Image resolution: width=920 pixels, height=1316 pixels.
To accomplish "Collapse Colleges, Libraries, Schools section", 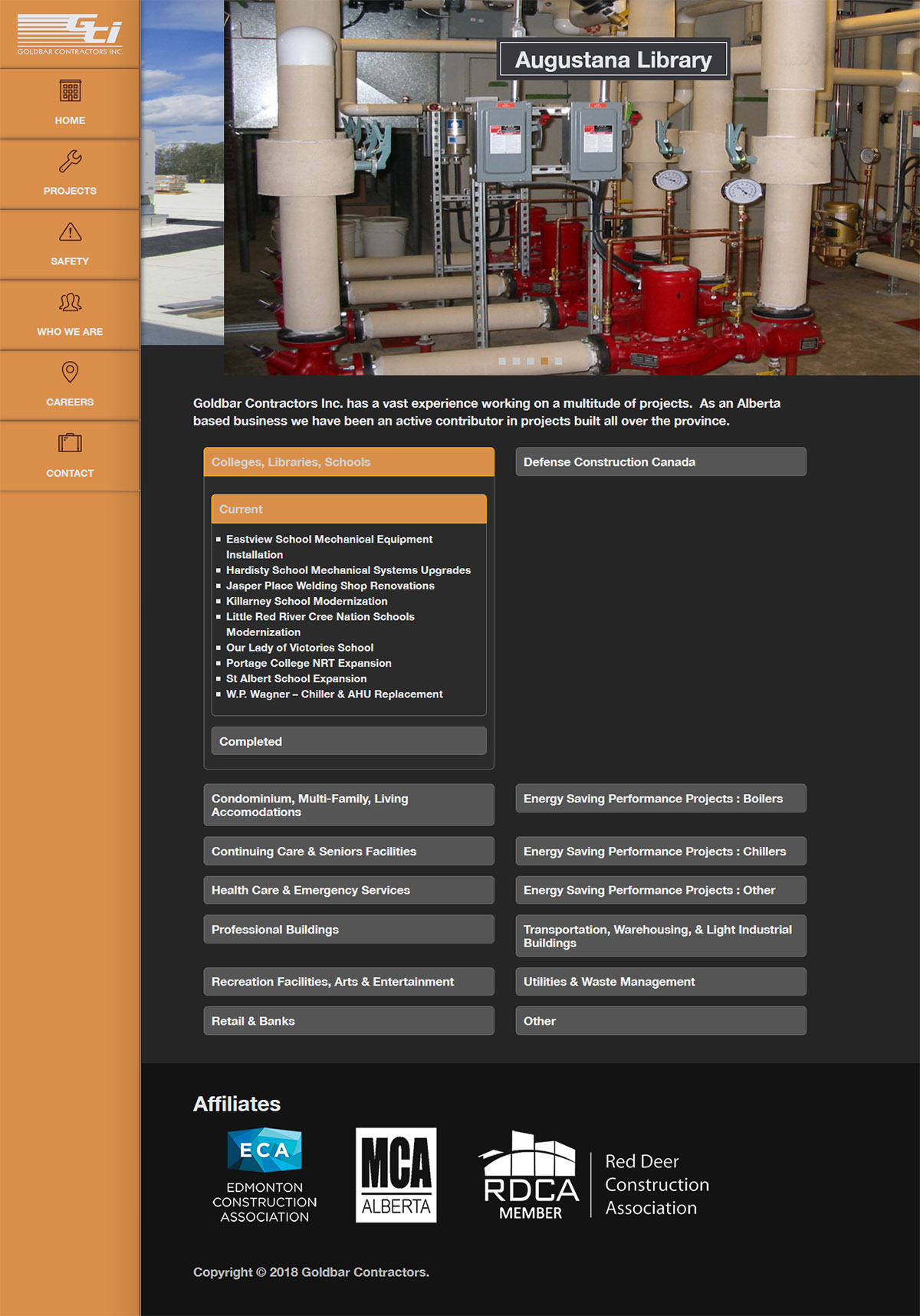I will coord(349,462).
